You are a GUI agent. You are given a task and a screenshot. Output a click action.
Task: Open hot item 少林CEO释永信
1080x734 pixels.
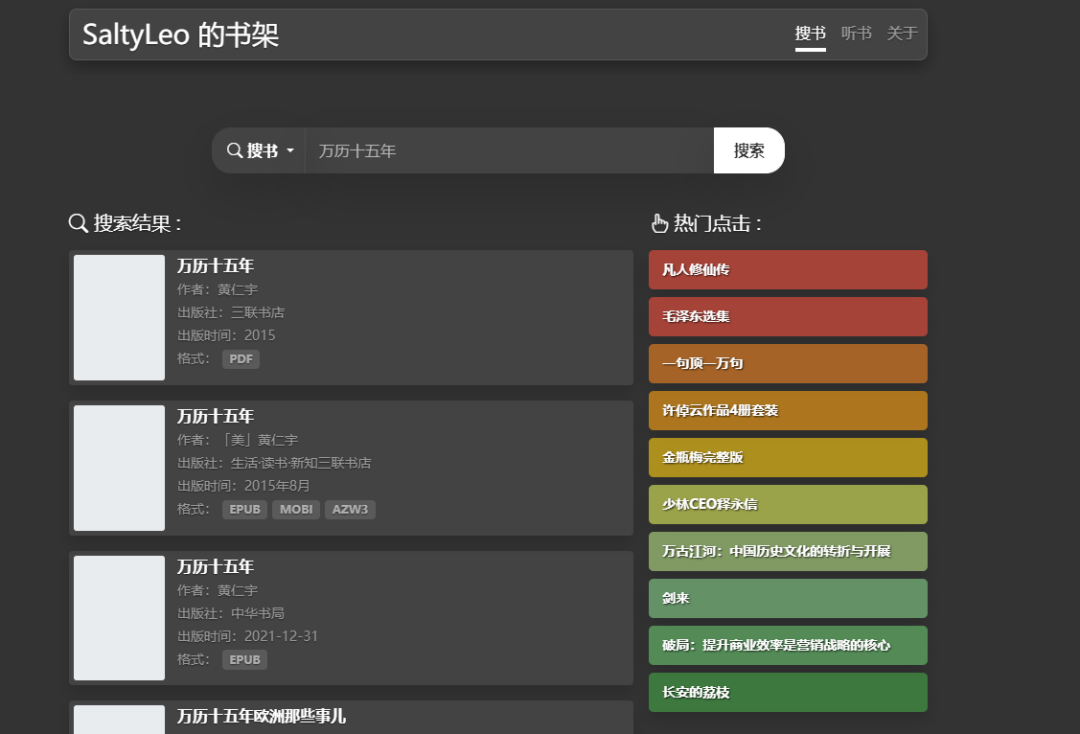click(787, 505)
